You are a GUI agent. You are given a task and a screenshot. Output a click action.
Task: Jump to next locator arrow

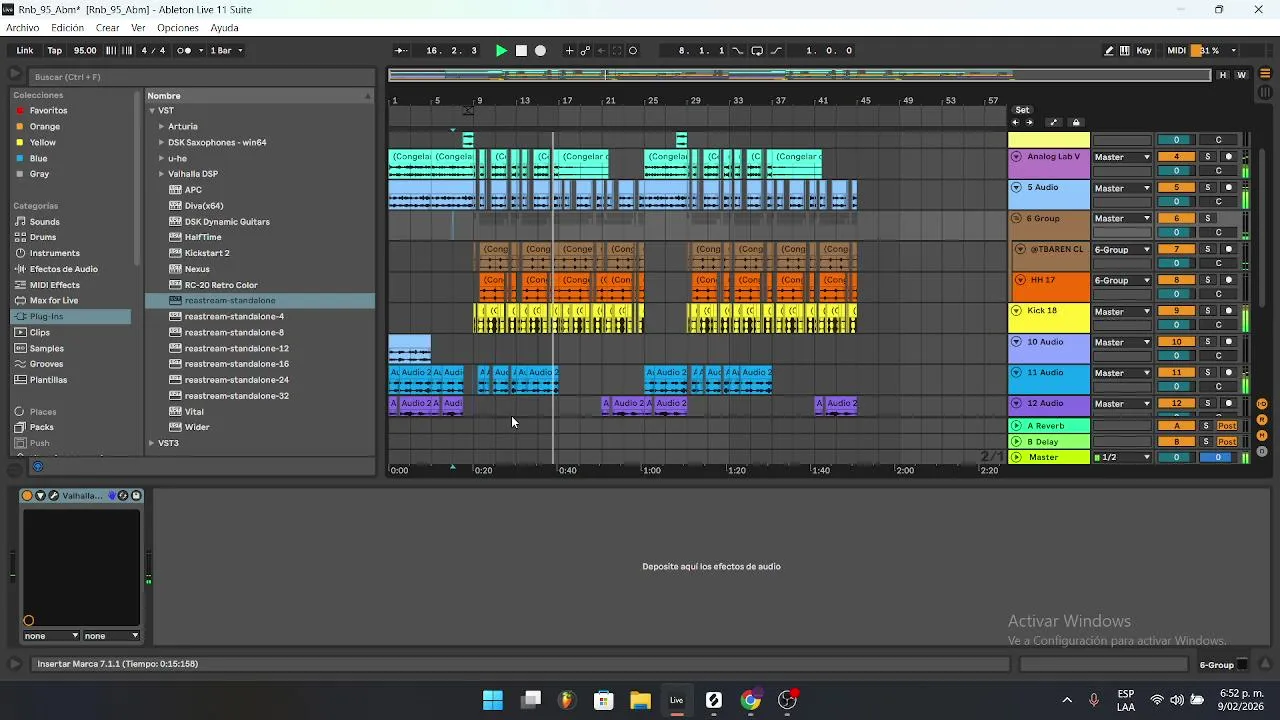click(1029, 122)
